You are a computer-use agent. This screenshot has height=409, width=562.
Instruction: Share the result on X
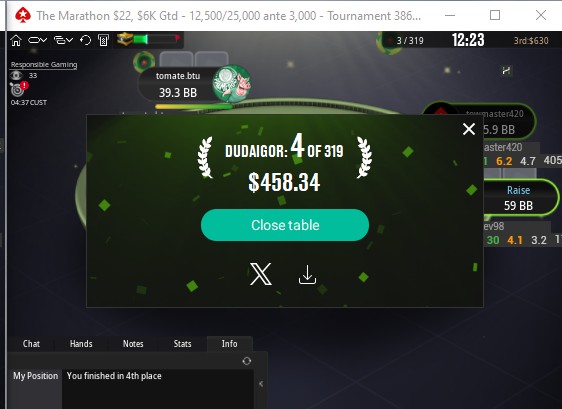(261, 274)
